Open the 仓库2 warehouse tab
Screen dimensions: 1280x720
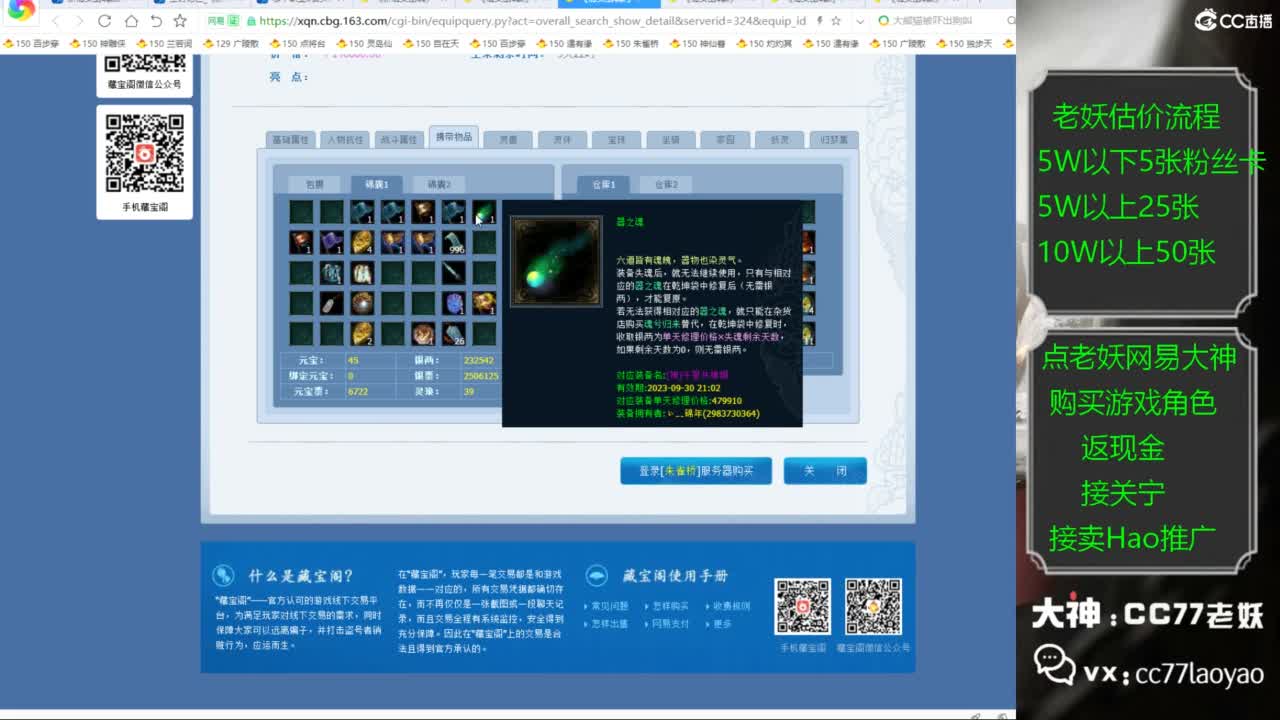(x=666, y=184)
